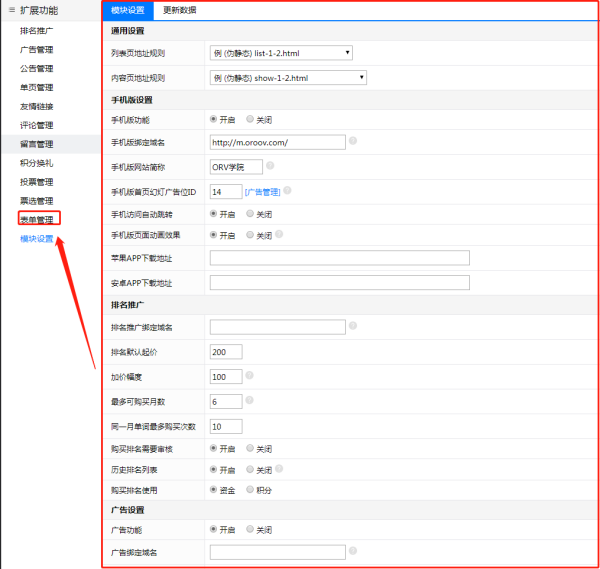Open 票选管理 in the sidebar
This screenshot has width=600, height=569.
click(36, 201)
